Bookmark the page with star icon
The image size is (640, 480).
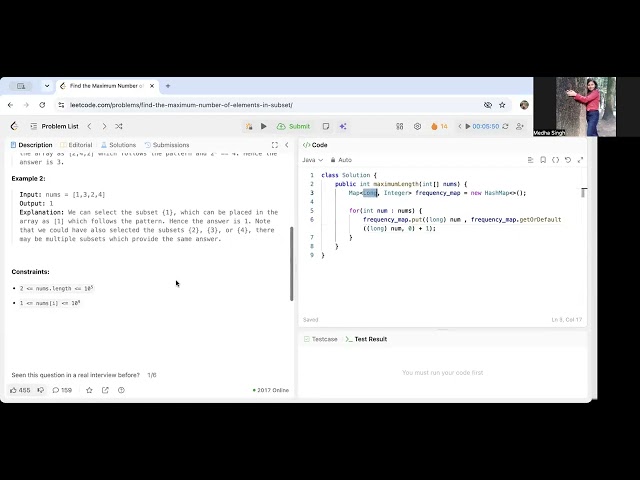[x=502, y=105]
